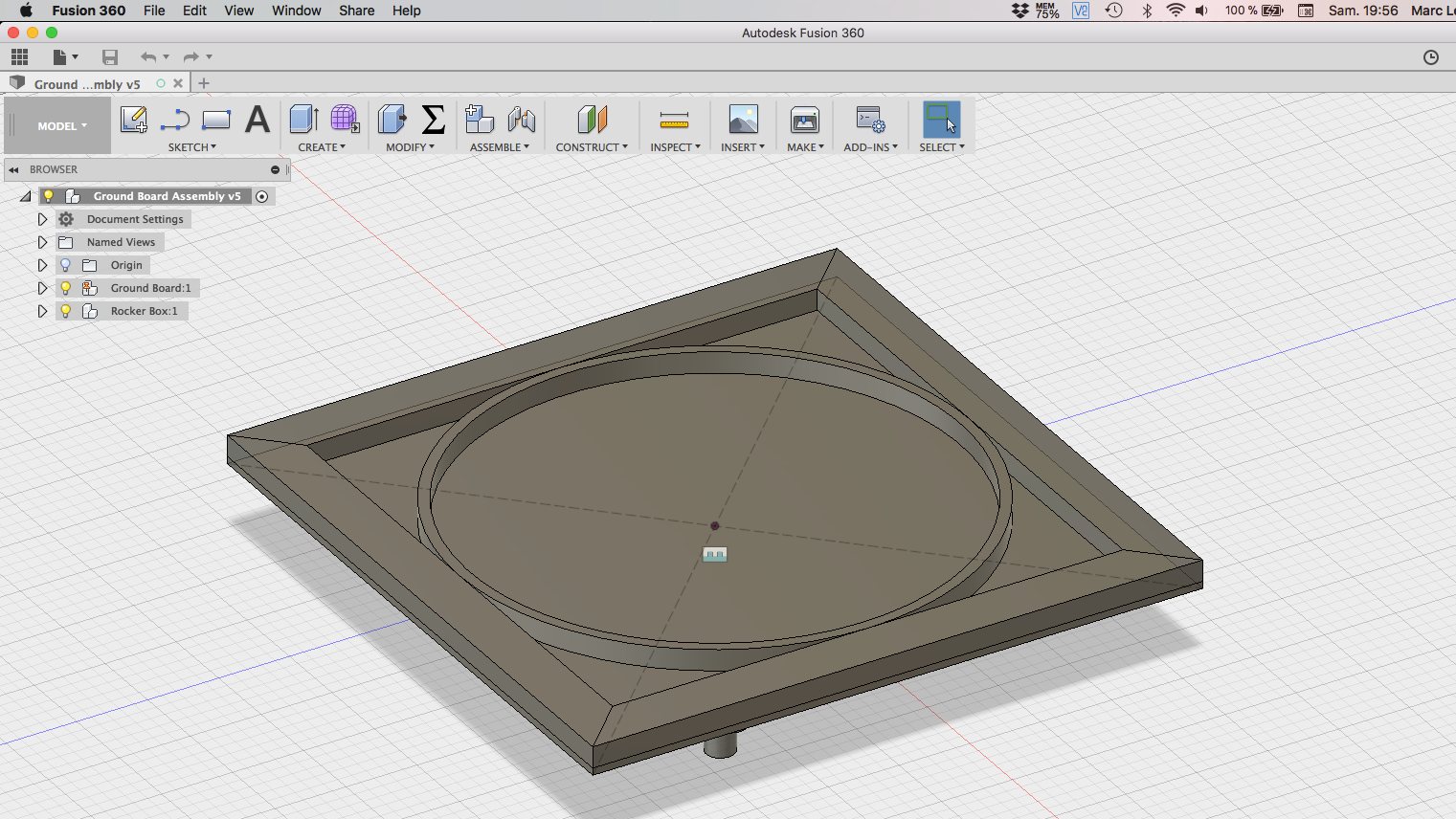This screenshot has height=819, width=1456.
Task: Open the File document icon menu
Action: pos(65,57)
